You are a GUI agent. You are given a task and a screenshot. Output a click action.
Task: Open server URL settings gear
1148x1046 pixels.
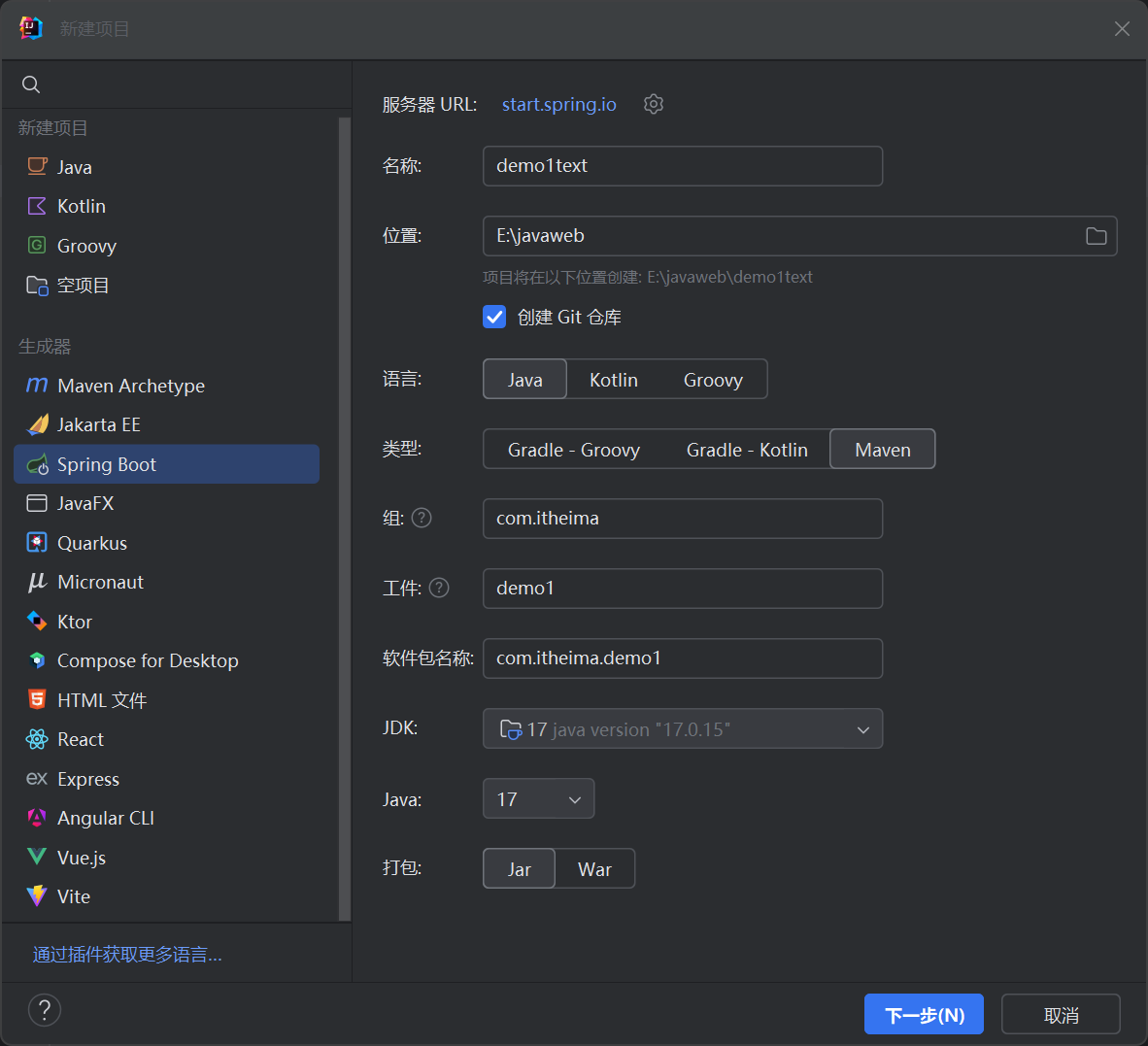point(653,104)
